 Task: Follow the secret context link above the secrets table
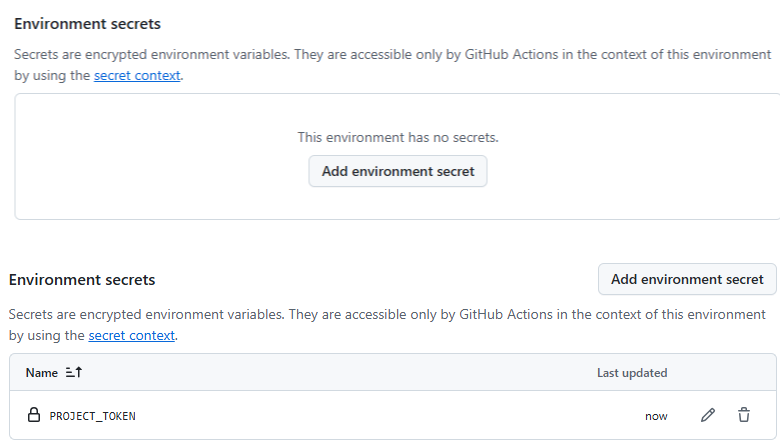[x=131, y=335]
